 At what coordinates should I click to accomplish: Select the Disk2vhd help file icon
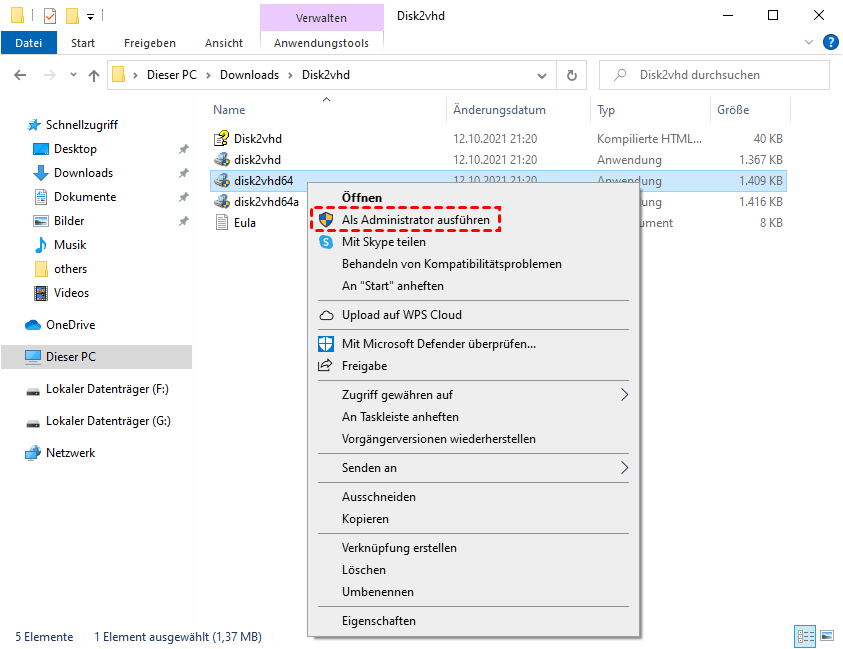point(222,139)
